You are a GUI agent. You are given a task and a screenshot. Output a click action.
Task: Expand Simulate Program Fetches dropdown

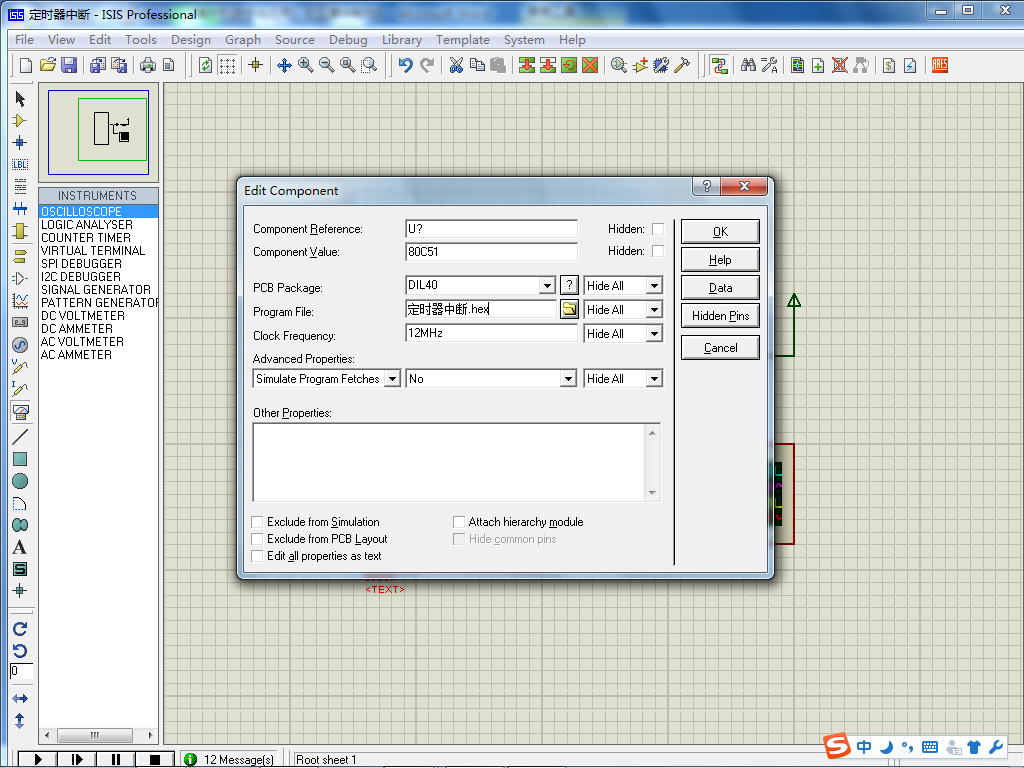pos(392,379)
